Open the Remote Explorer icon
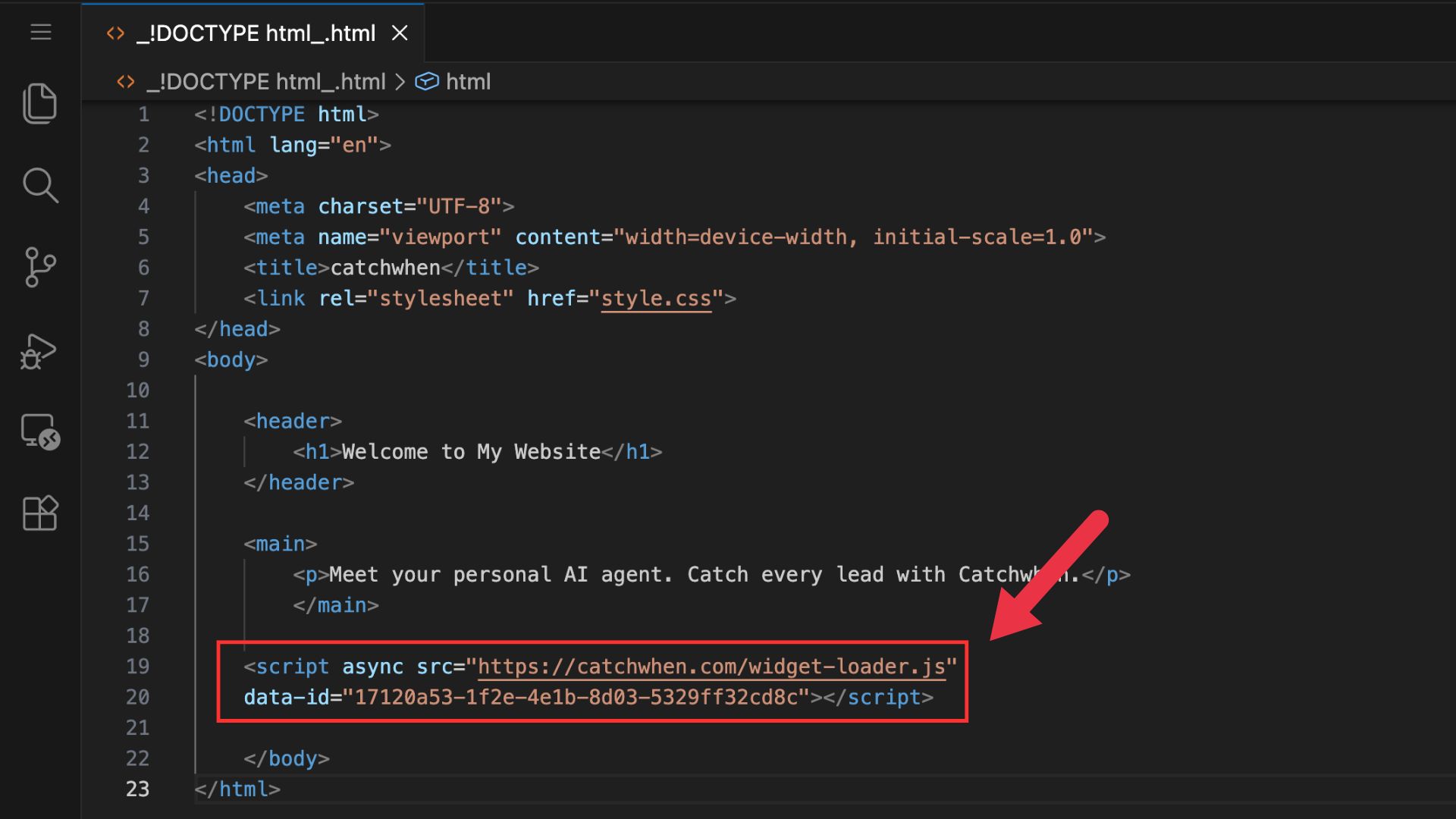 coord(40,432)
